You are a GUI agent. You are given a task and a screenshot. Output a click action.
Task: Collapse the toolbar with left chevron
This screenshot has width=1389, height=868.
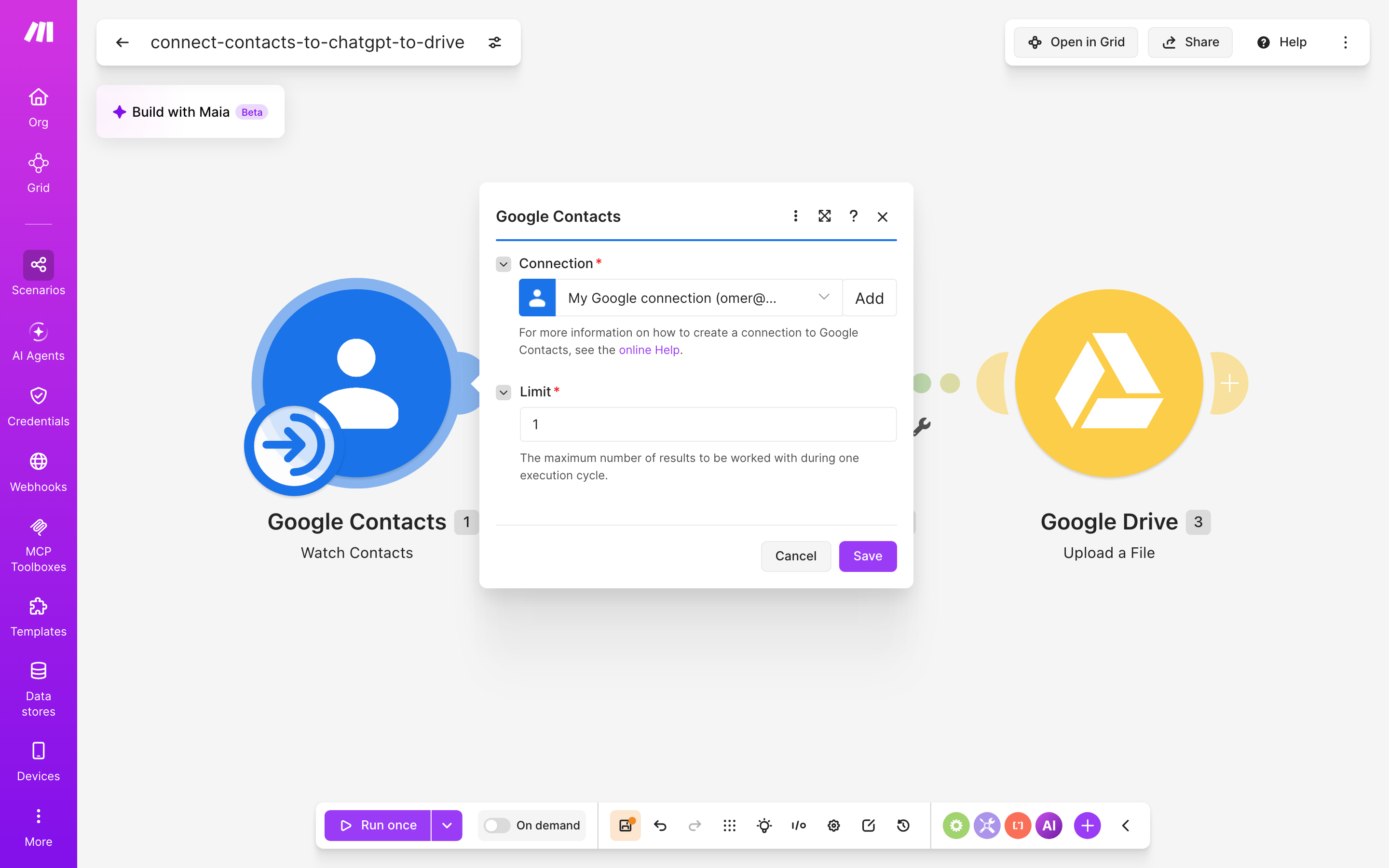click(1126, 825)
